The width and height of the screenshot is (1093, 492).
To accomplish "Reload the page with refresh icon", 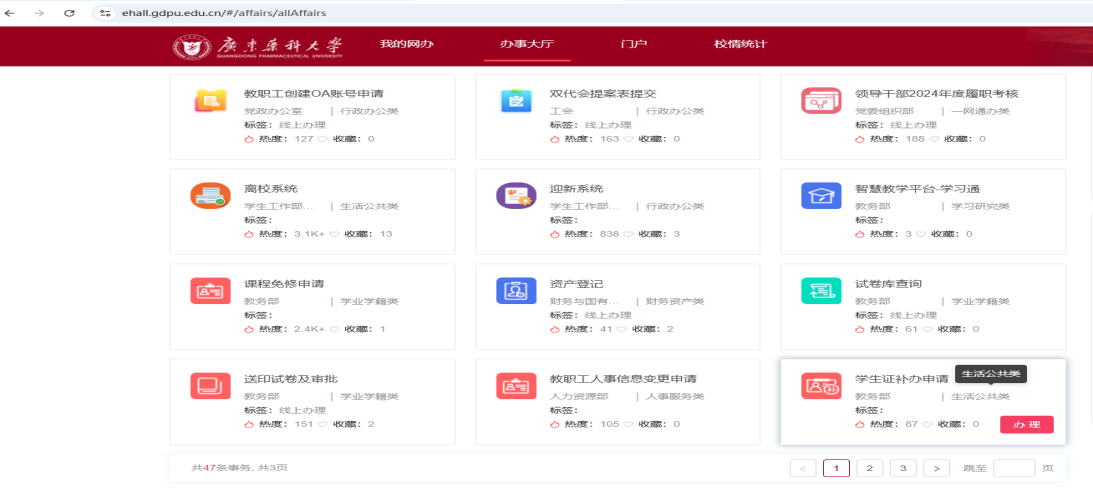I will point(69,13).
